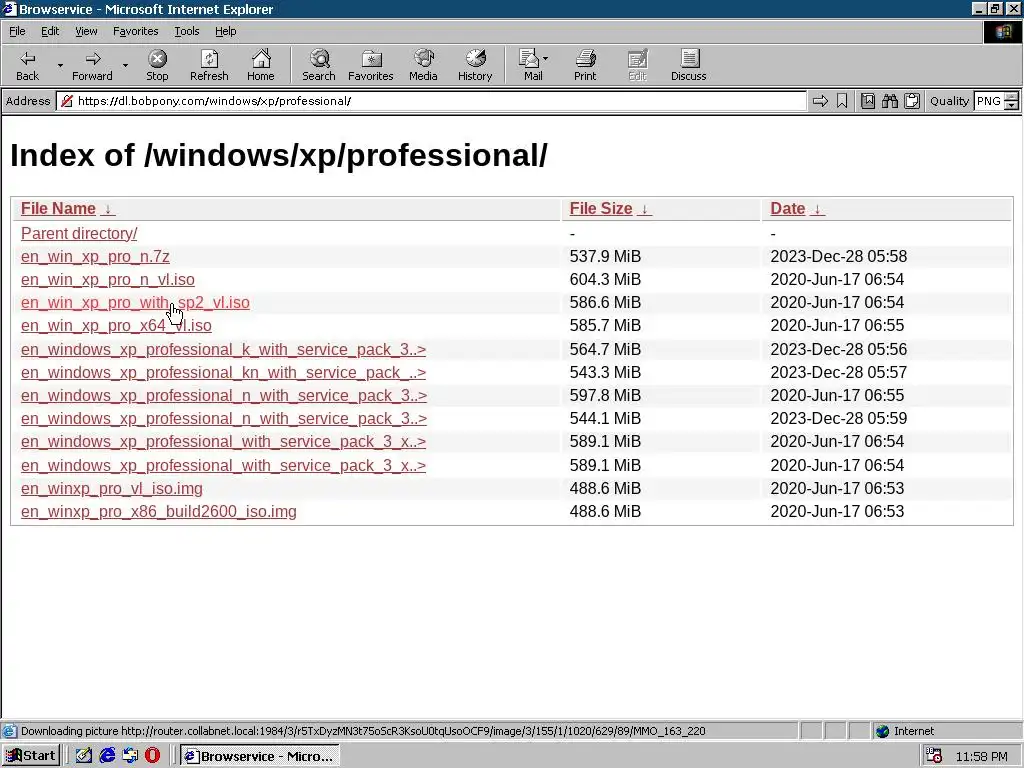Launch Internet Explorer from the quick launch bar
The width and height of the screenshot is (1024, 768).
pos(107,756)
